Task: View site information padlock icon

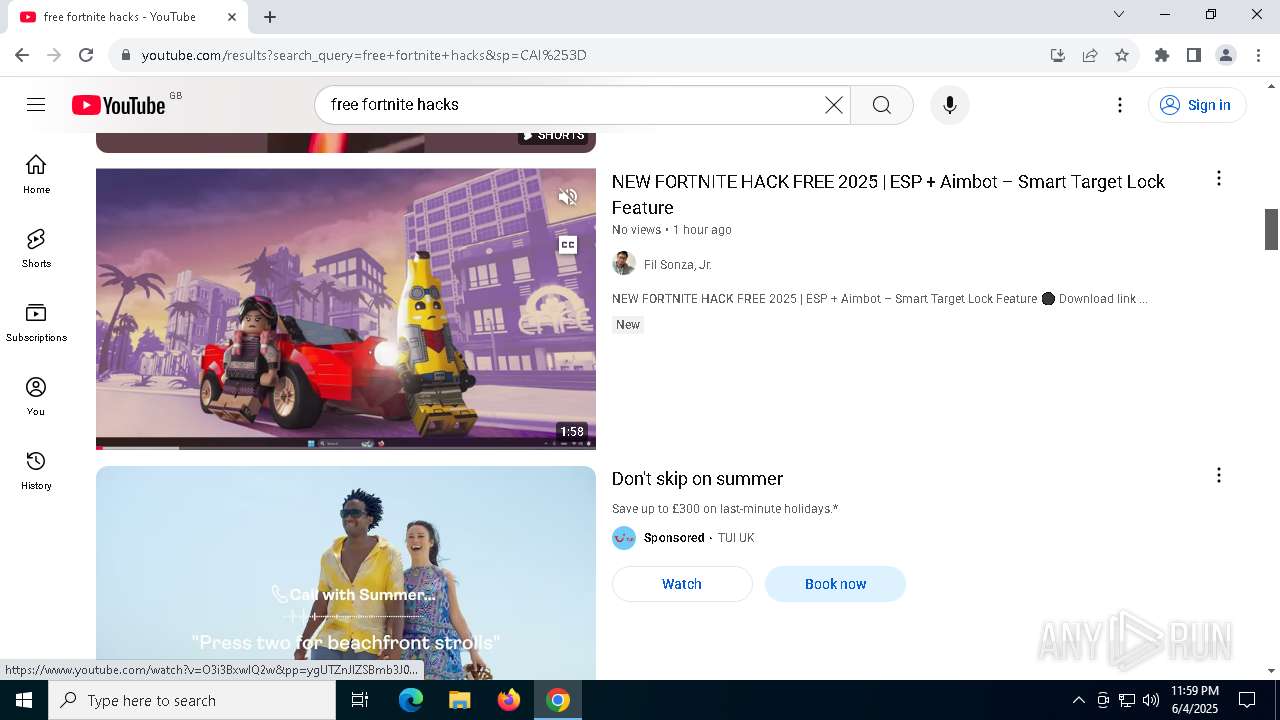Action: [x=125, y=55]
